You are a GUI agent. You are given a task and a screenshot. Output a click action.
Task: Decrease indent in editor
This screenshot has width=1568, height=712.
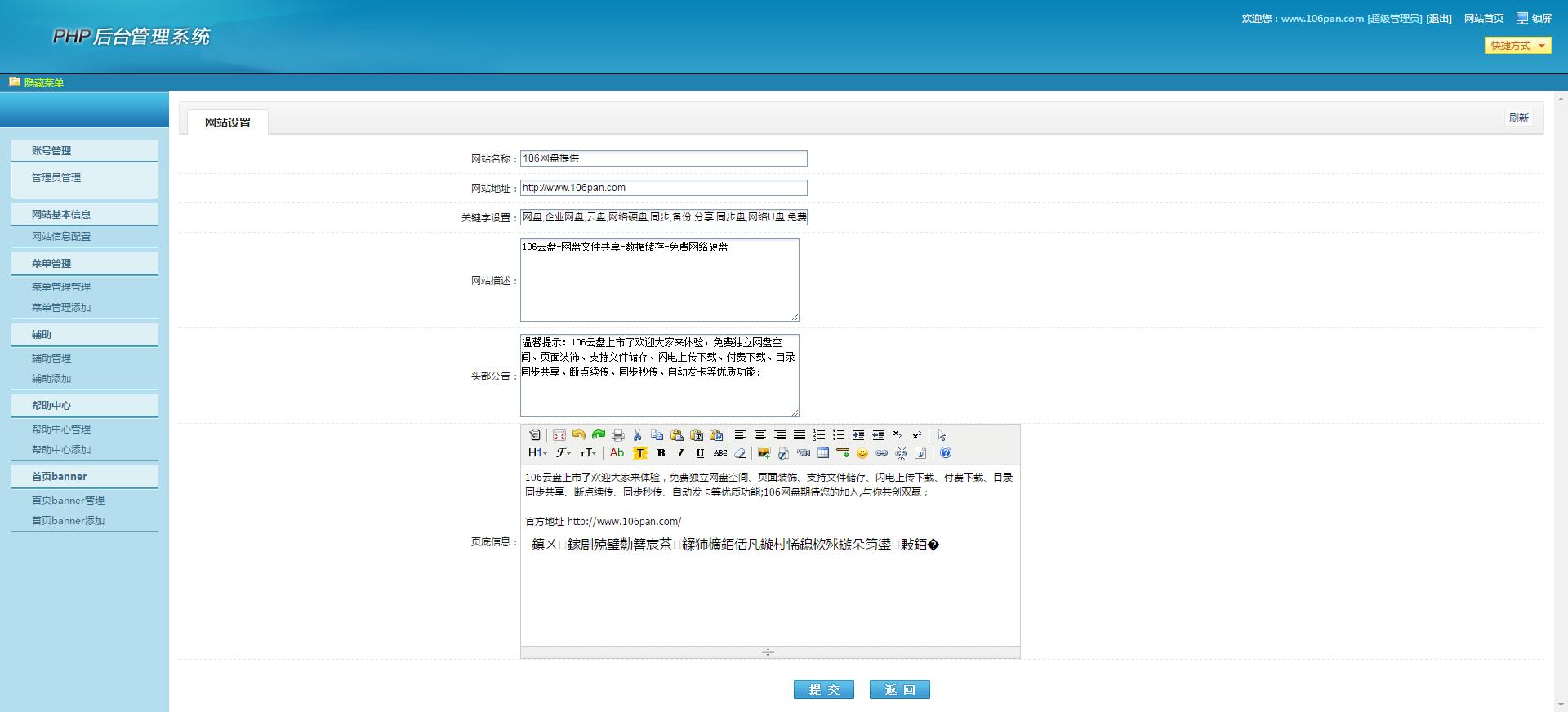(878, 435)
